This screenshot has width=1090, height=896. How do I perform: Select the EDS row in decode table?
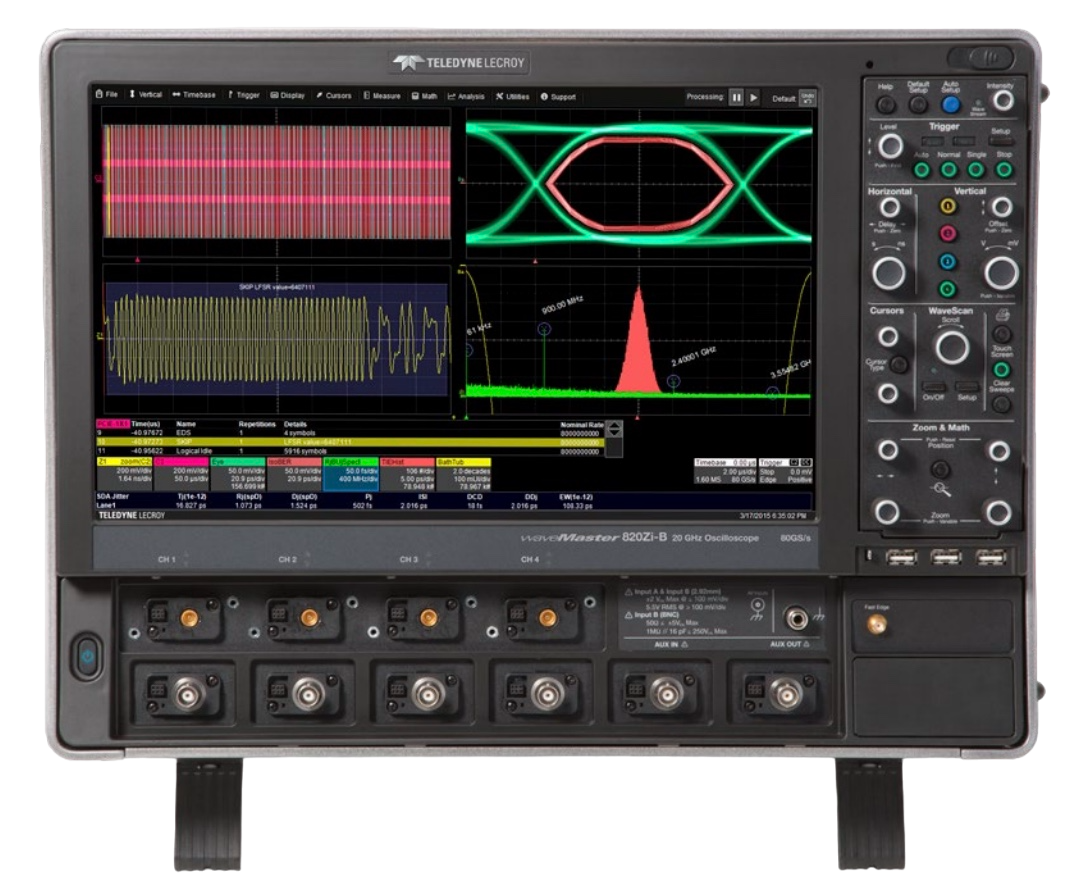[350, 433]
